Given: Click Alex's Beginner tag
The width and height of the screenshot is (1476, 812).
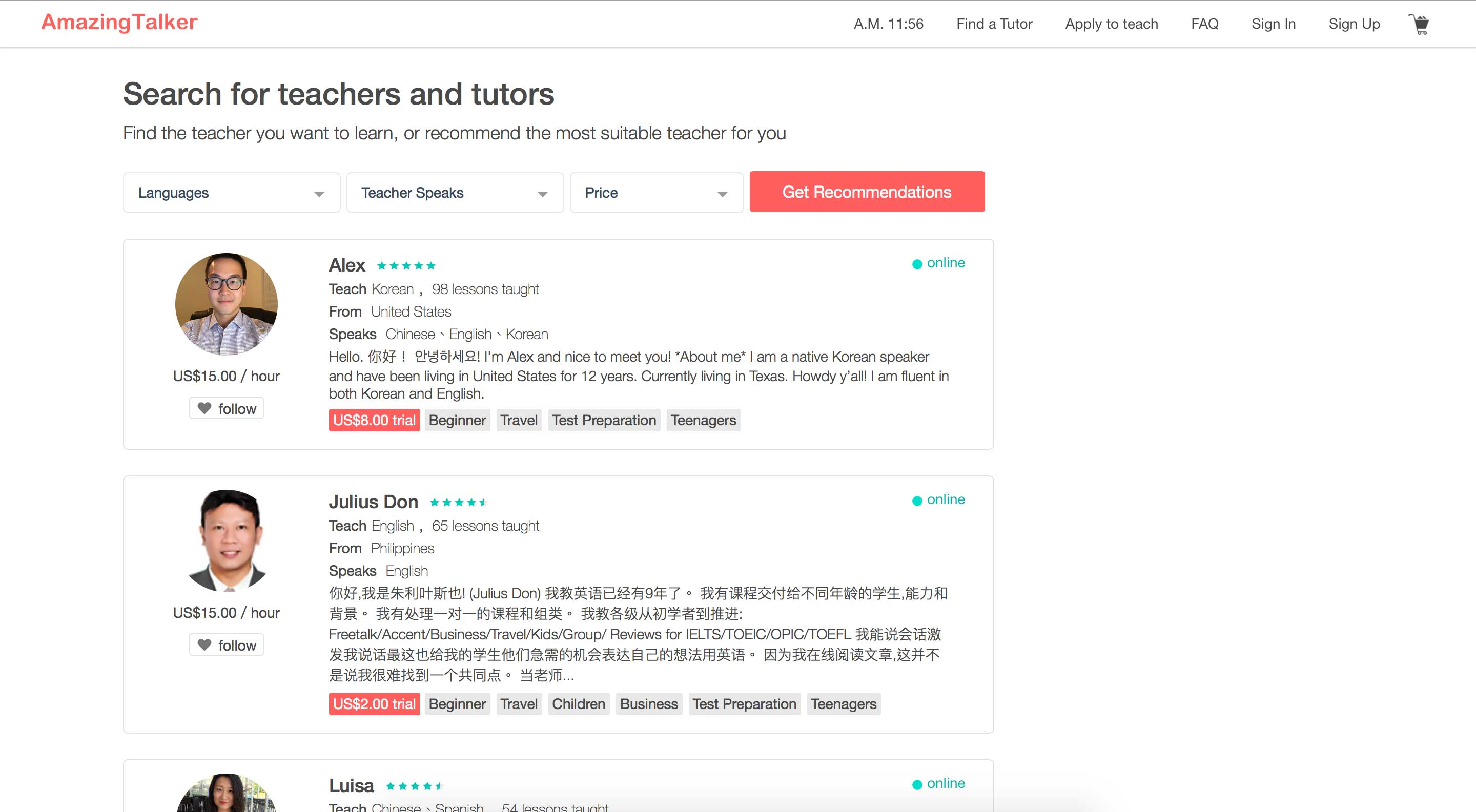Looking at the screenshot, I should point(457,420).
